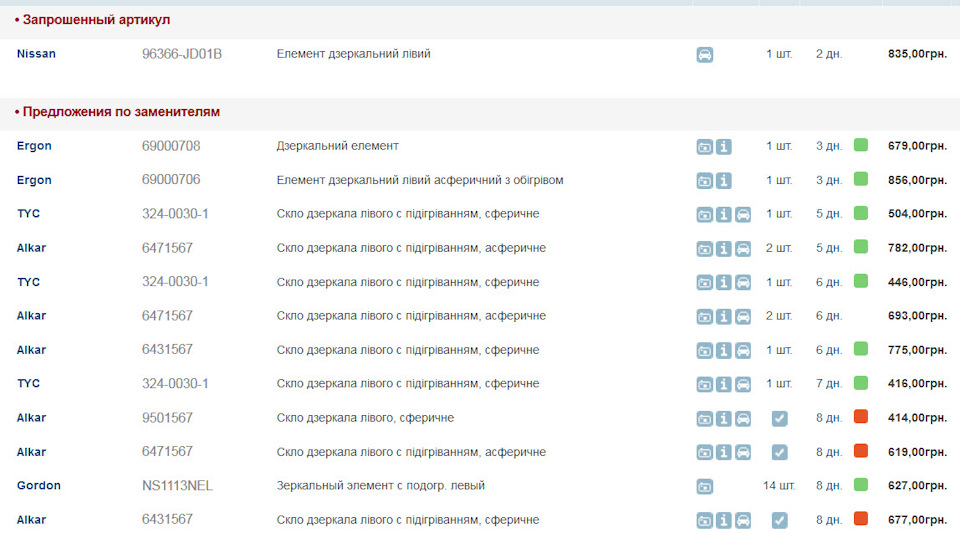The height and width of the screenshot is (533, 960).
Task: Click description 'Дзеркальний елемент'
Action: 337,146
